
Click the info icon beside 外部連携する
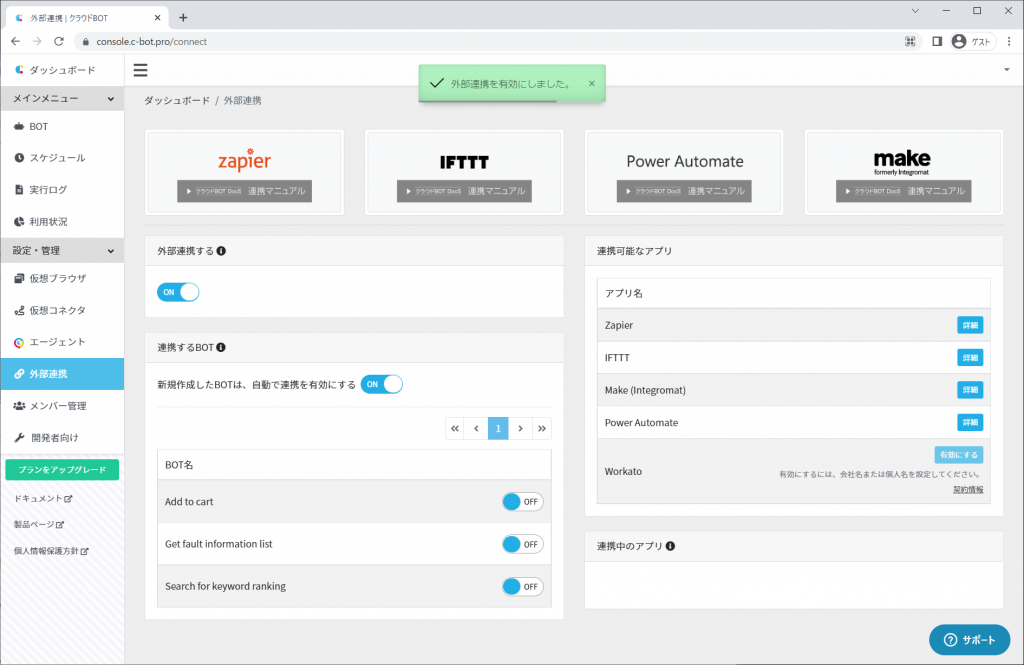[x=221, y=251]
